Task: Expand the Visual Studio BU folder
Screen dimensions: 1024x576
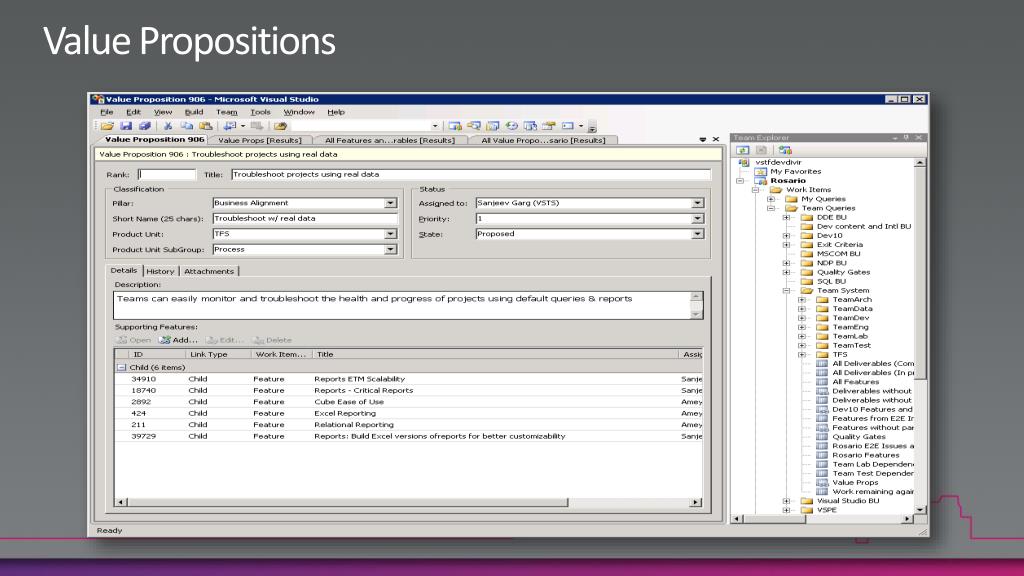Action: (787, 501)
